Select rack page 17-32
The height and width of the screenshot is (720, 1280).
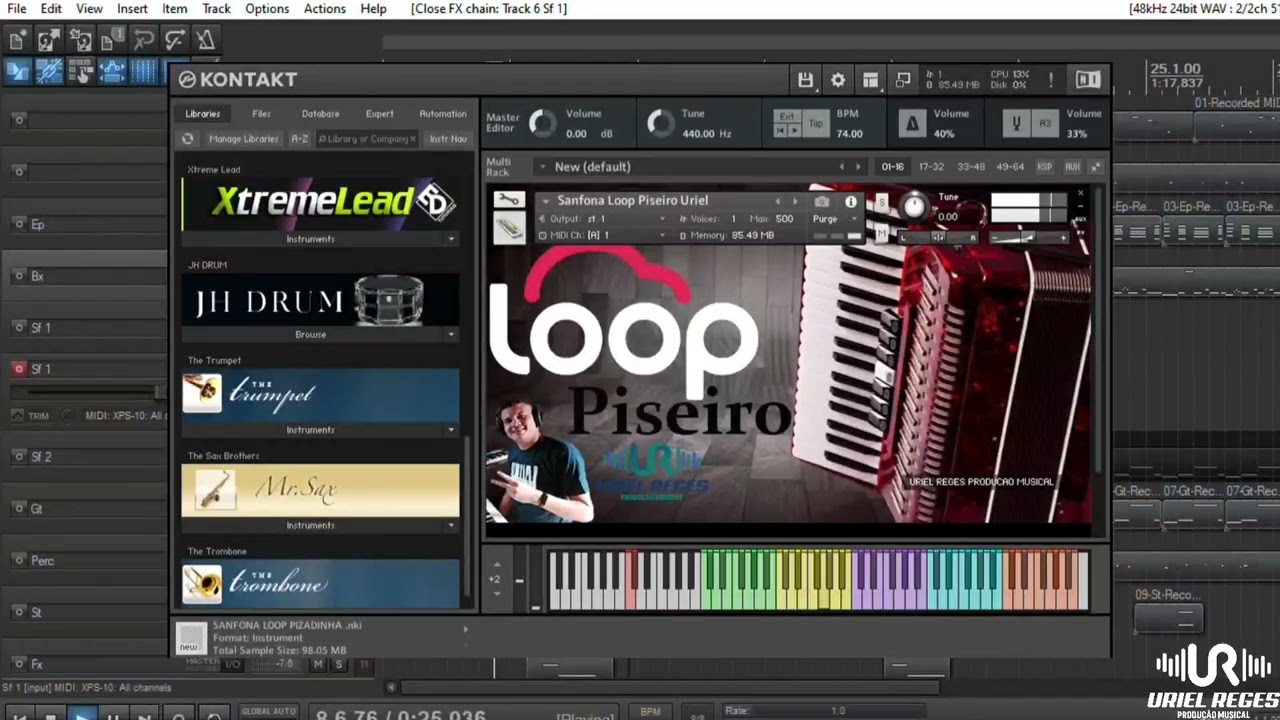(930, 167)
